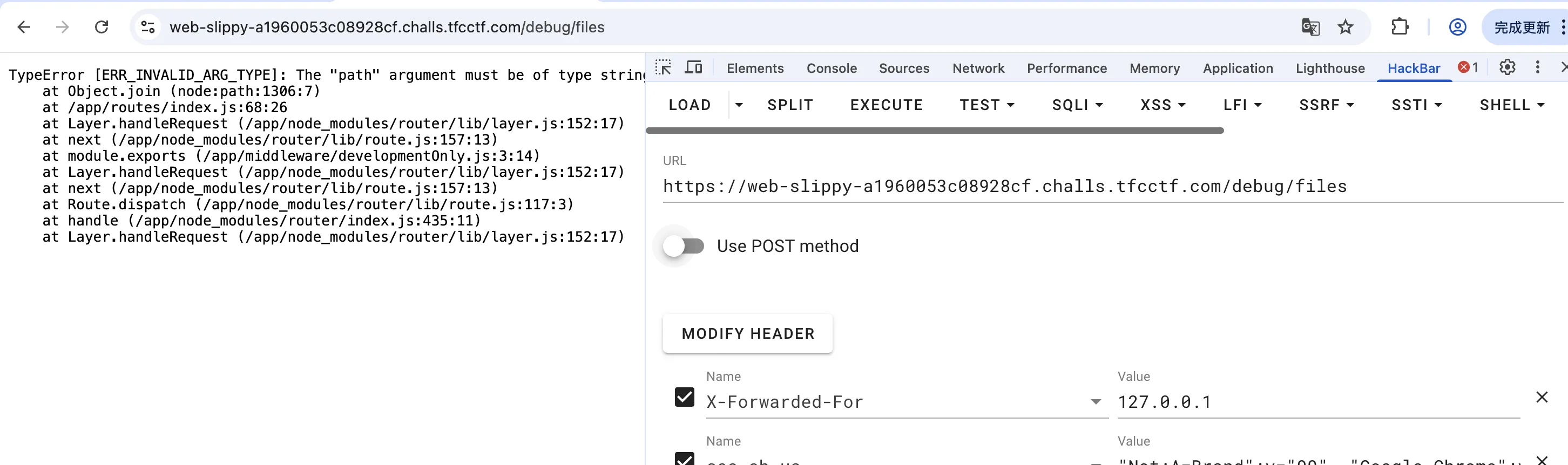Switch to the Network tab
Viewport: 1568px width, 465px height.
978,68
